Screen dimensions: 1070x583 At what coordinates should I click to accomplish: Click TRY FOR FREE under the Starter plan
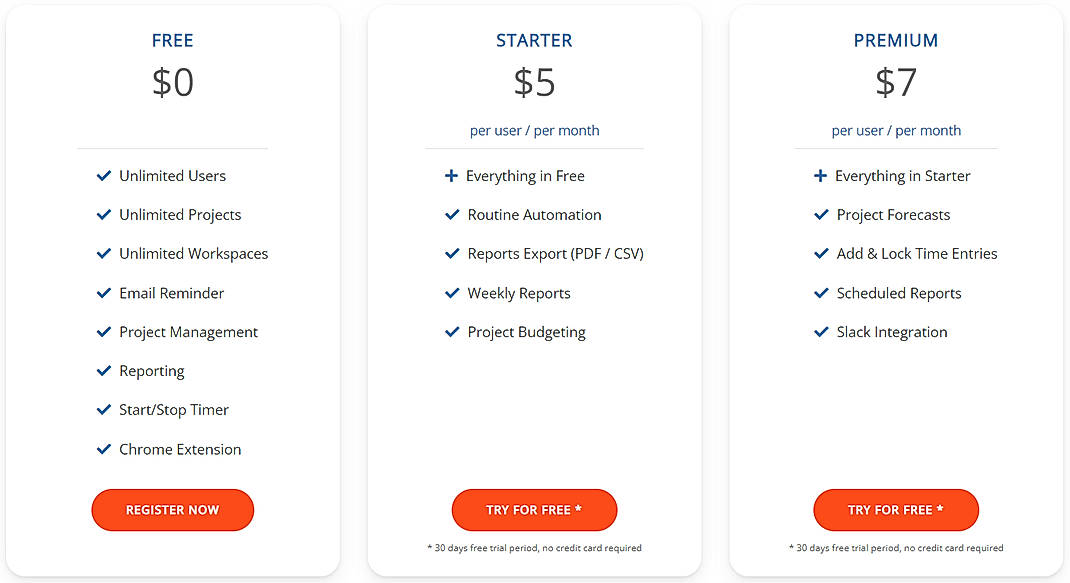click(534, 510)
